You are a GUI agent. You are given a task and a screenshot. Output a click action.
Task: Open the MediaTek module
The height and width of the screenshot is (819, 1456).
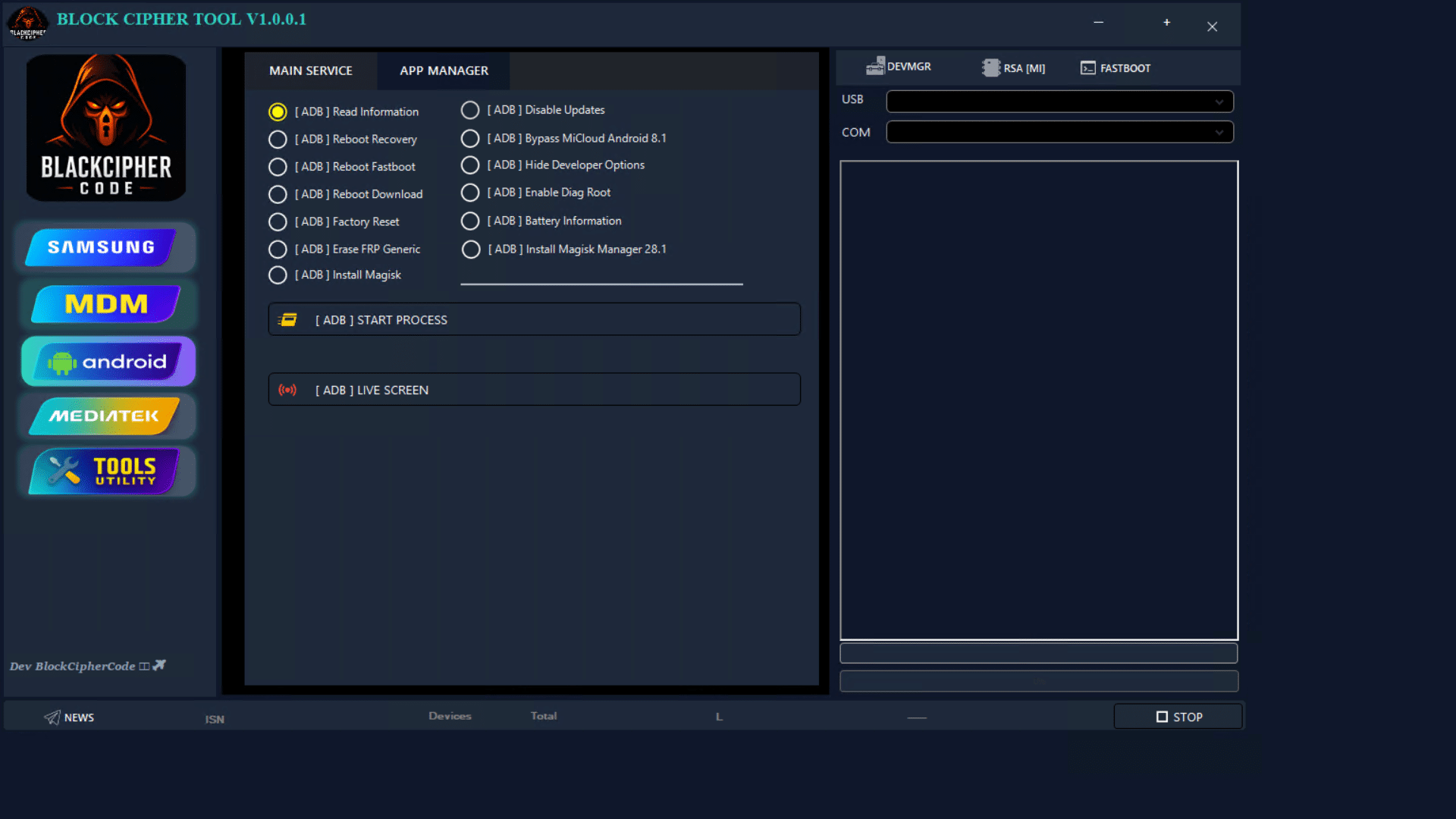105,416
